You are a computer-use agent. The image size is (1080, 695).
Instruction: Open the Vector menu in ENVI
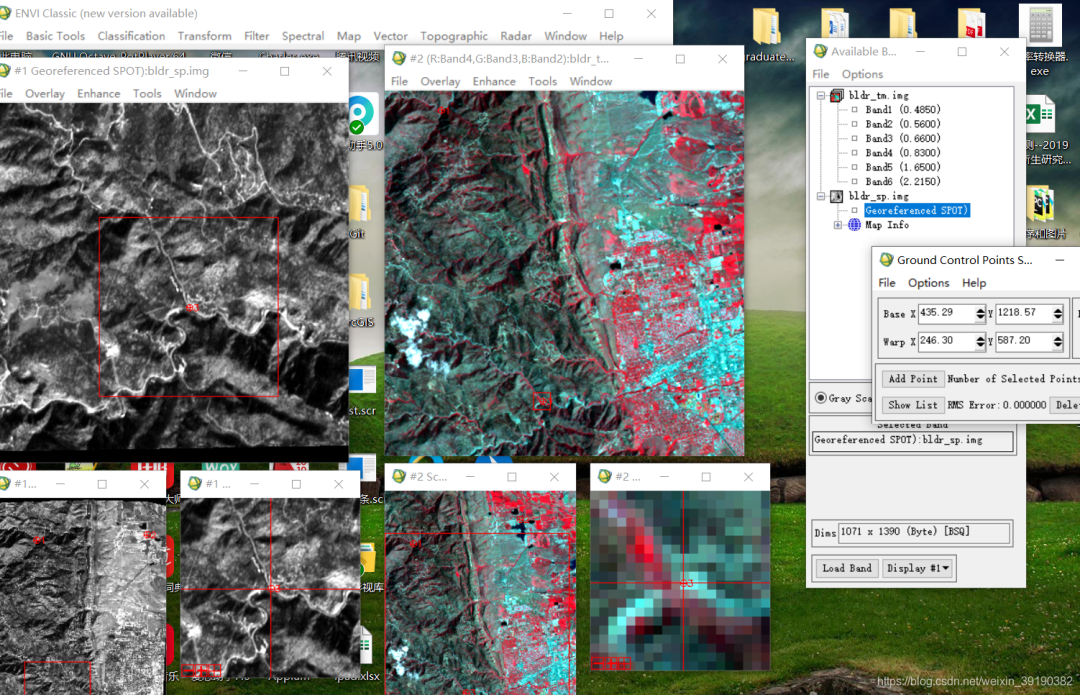[x=390, y=36]
